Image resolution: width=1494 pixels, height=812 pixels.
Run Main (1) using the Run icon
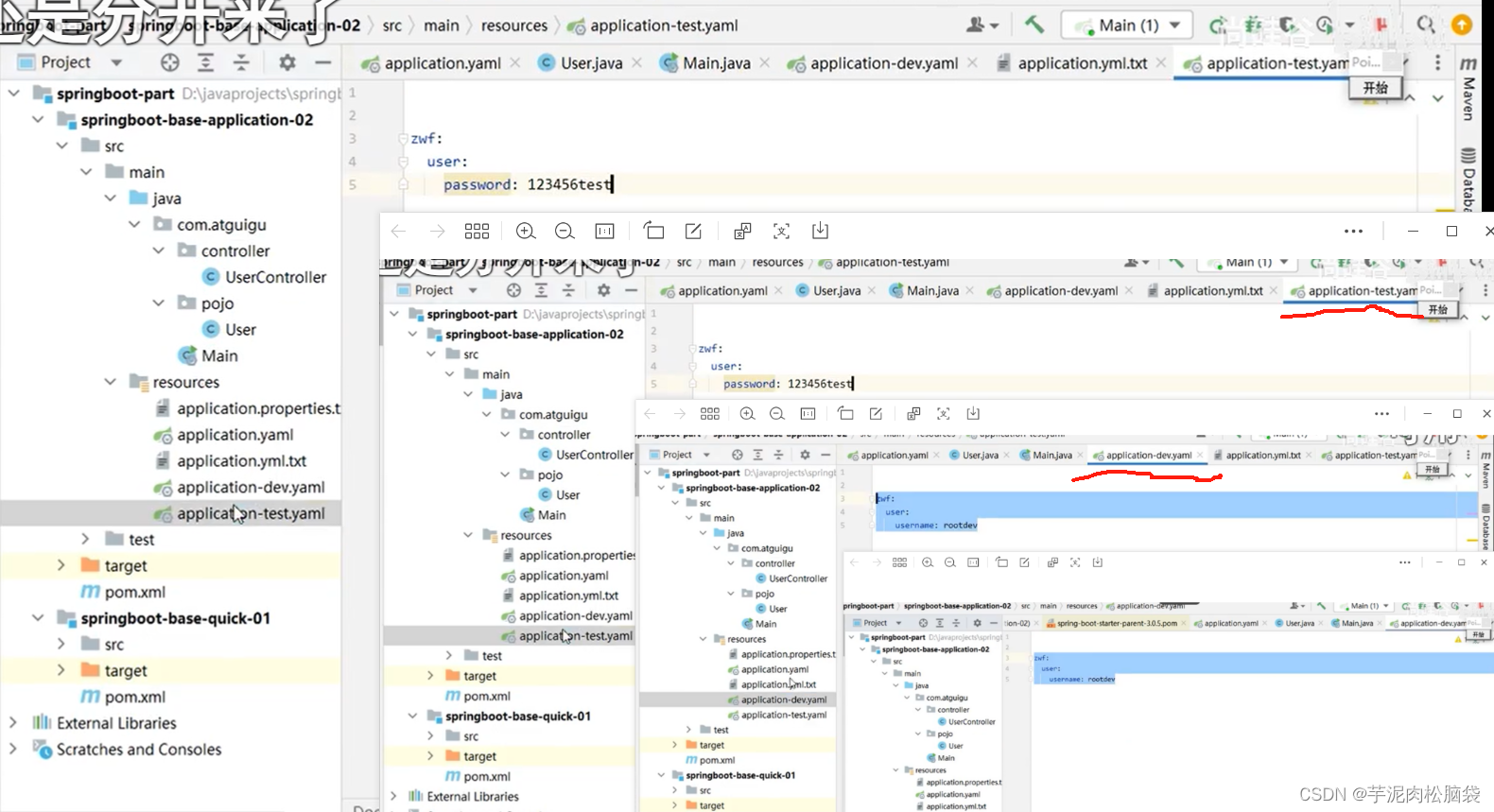click(1217, 26)
